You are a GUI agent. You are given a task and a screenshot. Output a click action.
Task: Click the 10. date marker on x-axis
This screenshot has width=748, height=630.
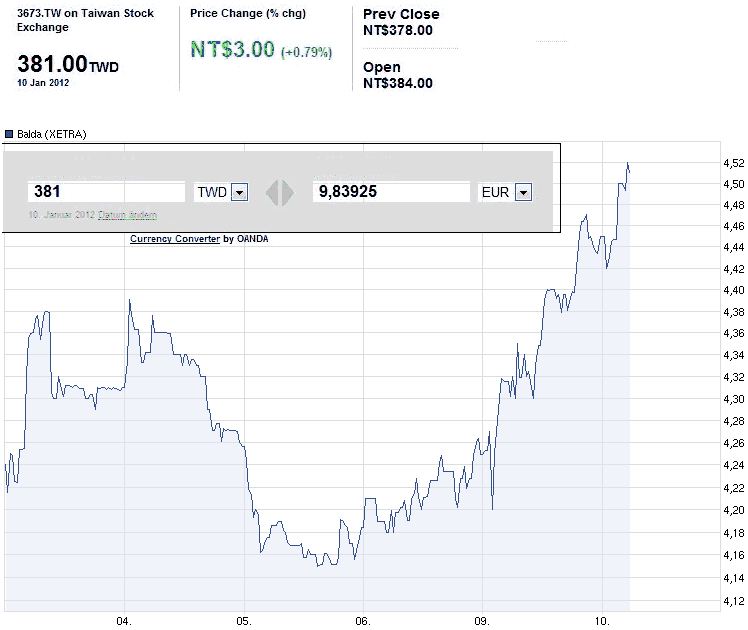602,621
